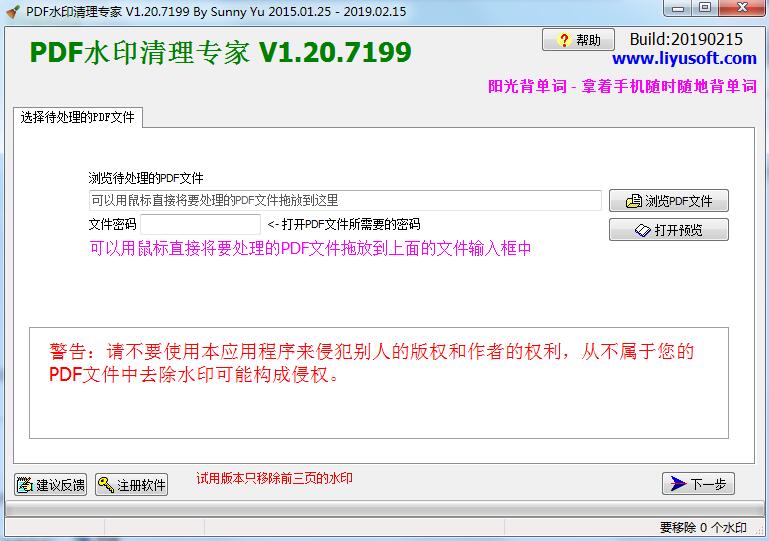Click the 阳光背单词 promotional link
This screenshot has height=541, width=769.
[621, 86]
